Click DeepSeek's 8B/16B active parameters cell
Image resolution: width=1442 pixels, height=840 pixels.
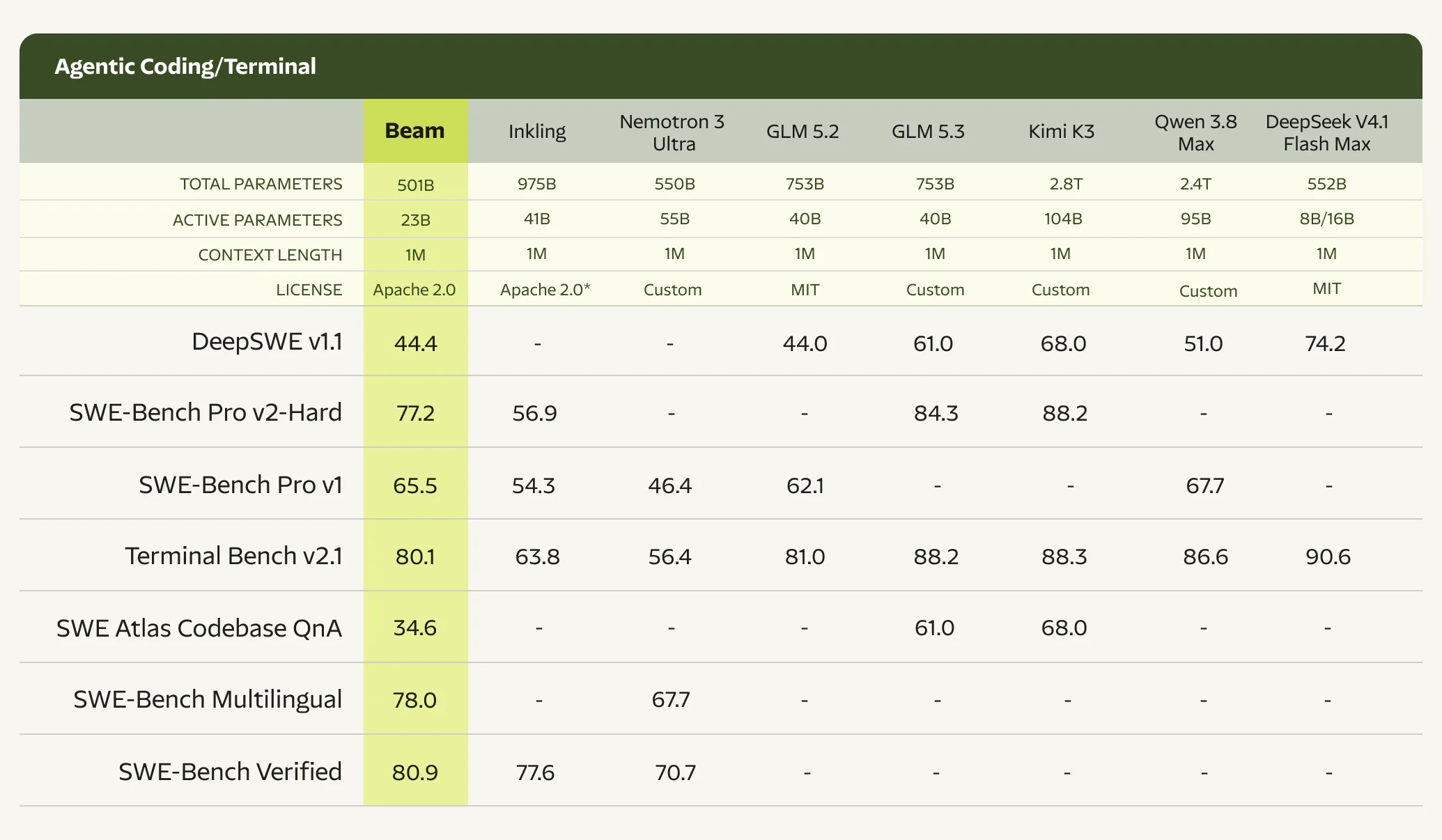pyautogui.click(x=1327, y=219)
